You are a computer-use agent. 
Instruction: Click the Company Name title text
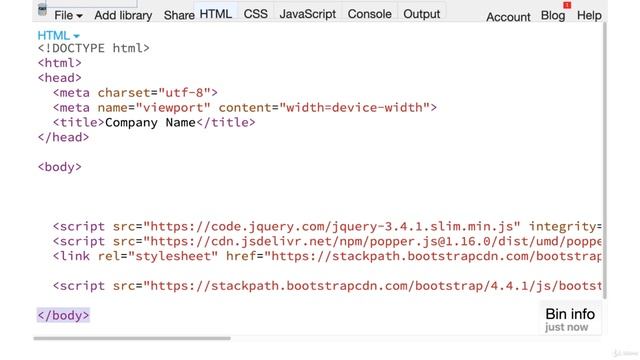150,122
